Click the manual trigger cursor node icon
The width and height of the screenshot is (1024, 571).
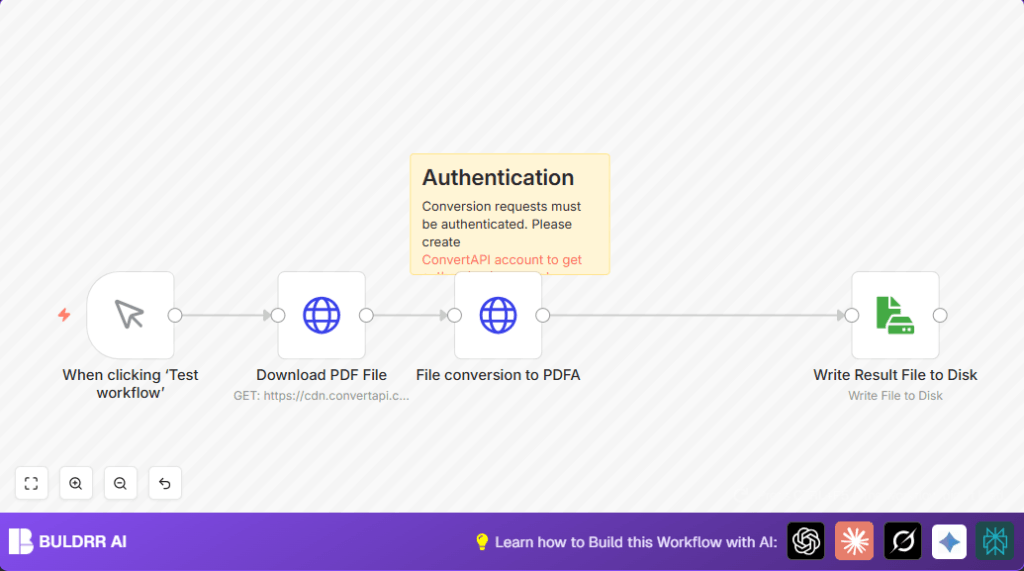tap(130, 315)
